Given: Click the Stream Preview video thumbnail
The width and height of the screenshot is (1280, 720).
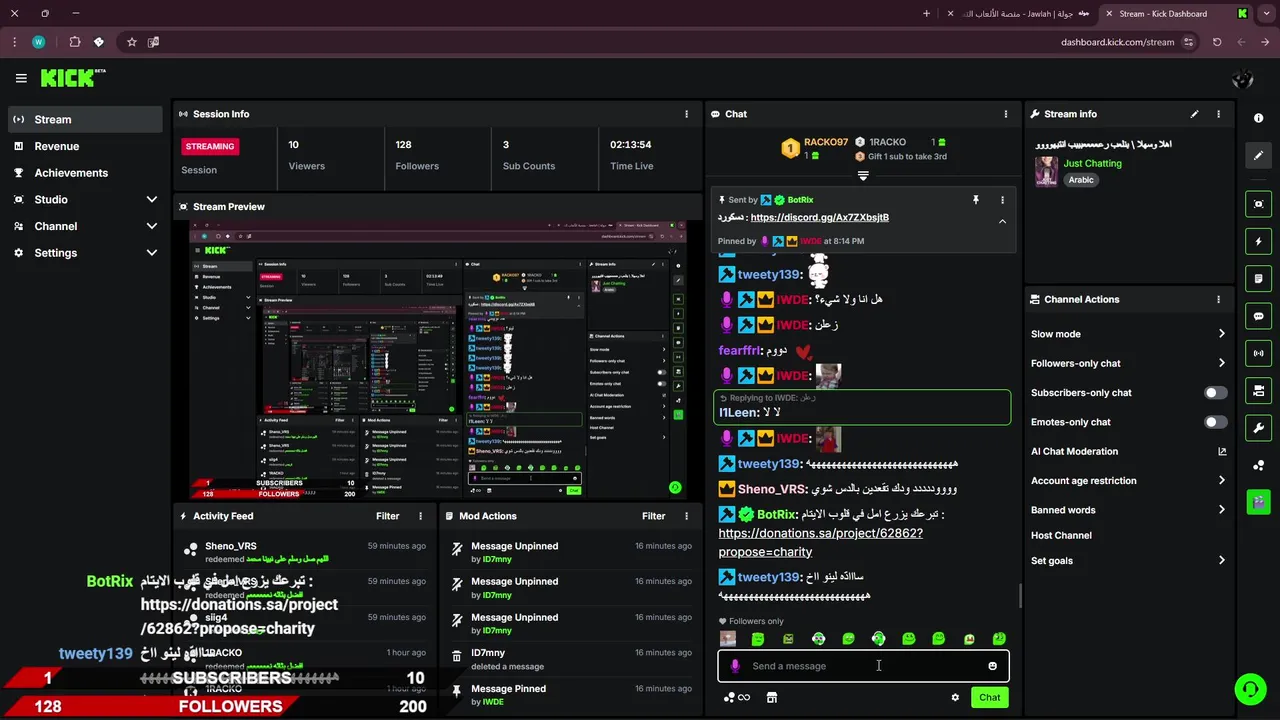Looking at the screenshot, I should pos(438,360).
